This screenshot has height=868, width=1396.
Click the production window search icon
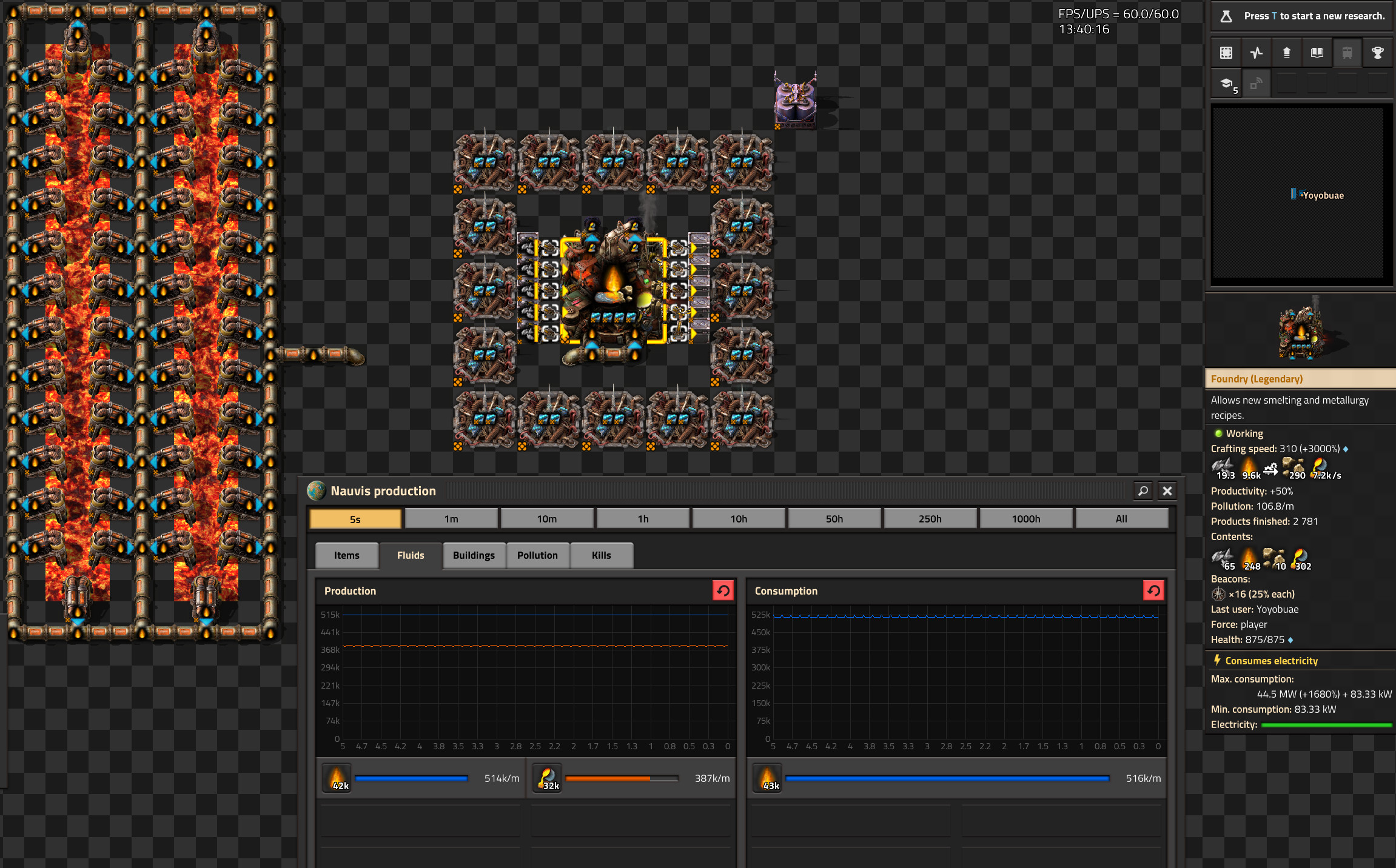click(x=1142, y=490)
